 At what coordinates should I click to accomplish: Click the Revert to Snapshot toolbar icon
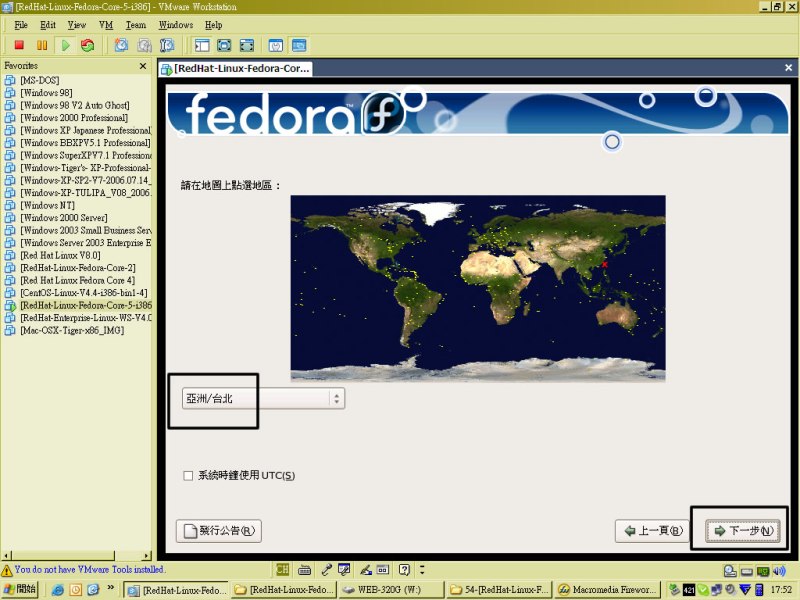[x=144, y=45]
